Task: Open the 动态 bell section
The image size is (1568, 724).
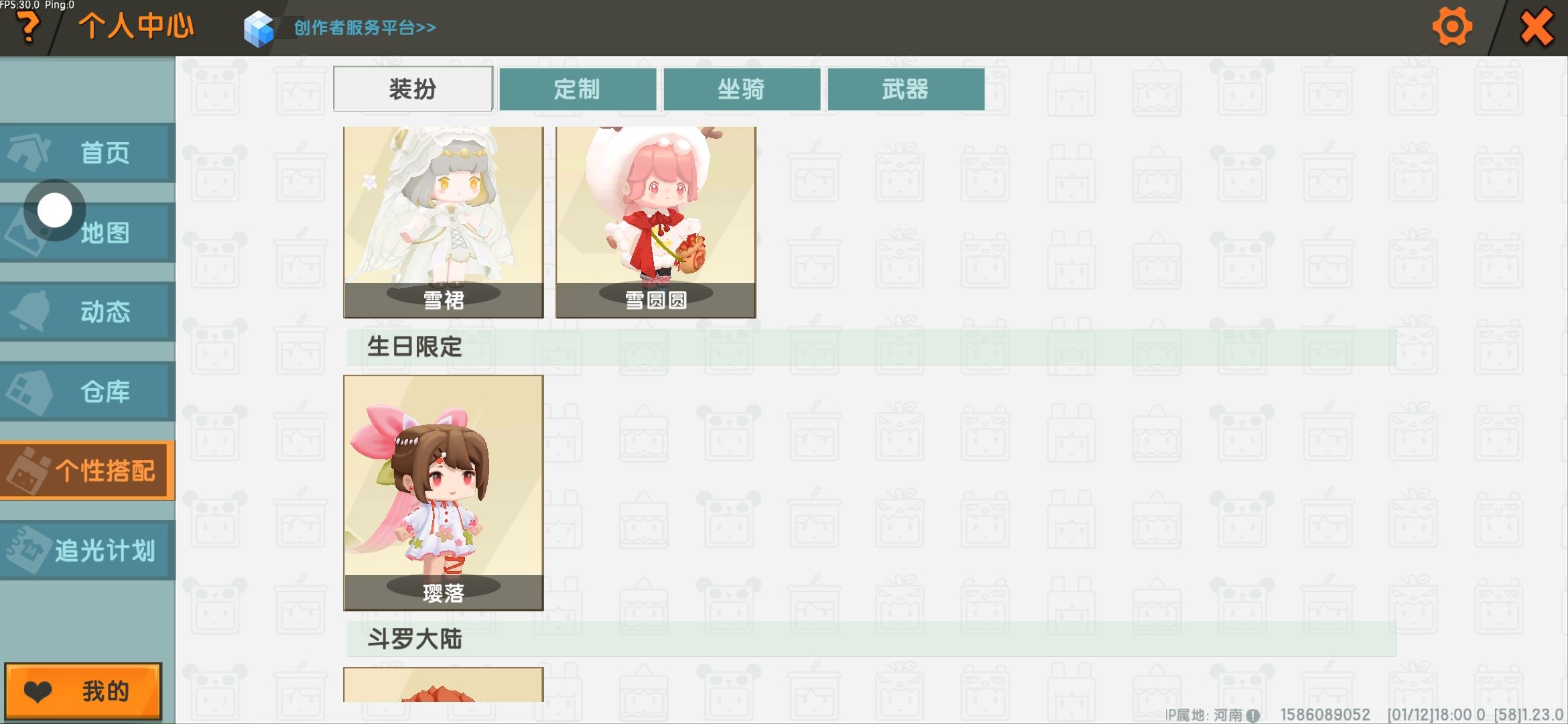Action: 87,312
